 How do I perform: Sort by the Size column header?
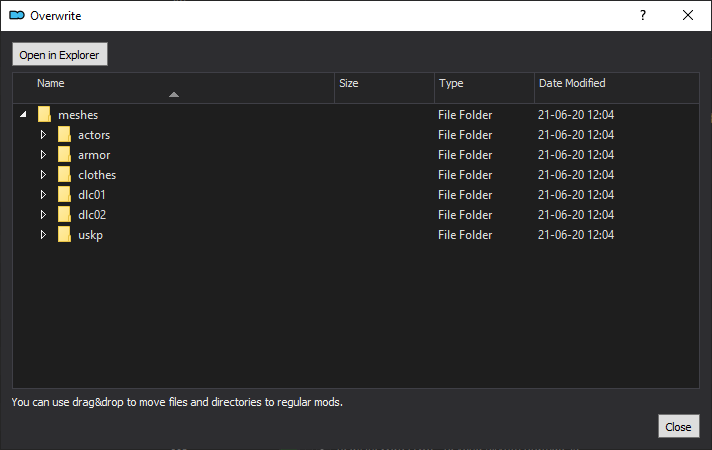click(x=384, y=88)
